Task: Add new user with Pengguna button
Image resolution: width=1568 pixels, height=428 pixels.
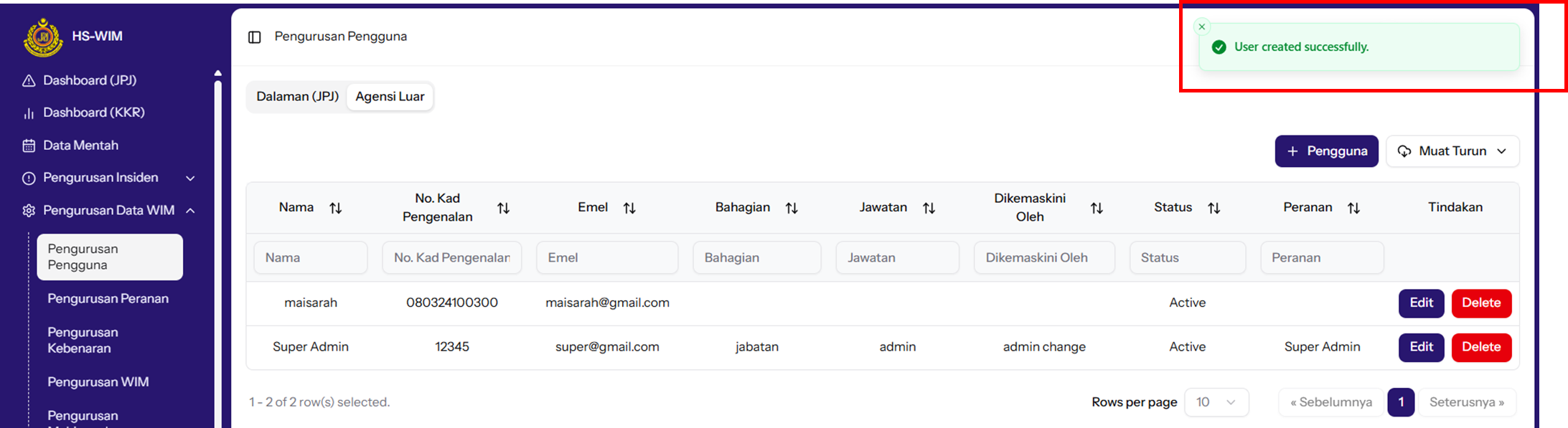Action: tap(1325, 151)
